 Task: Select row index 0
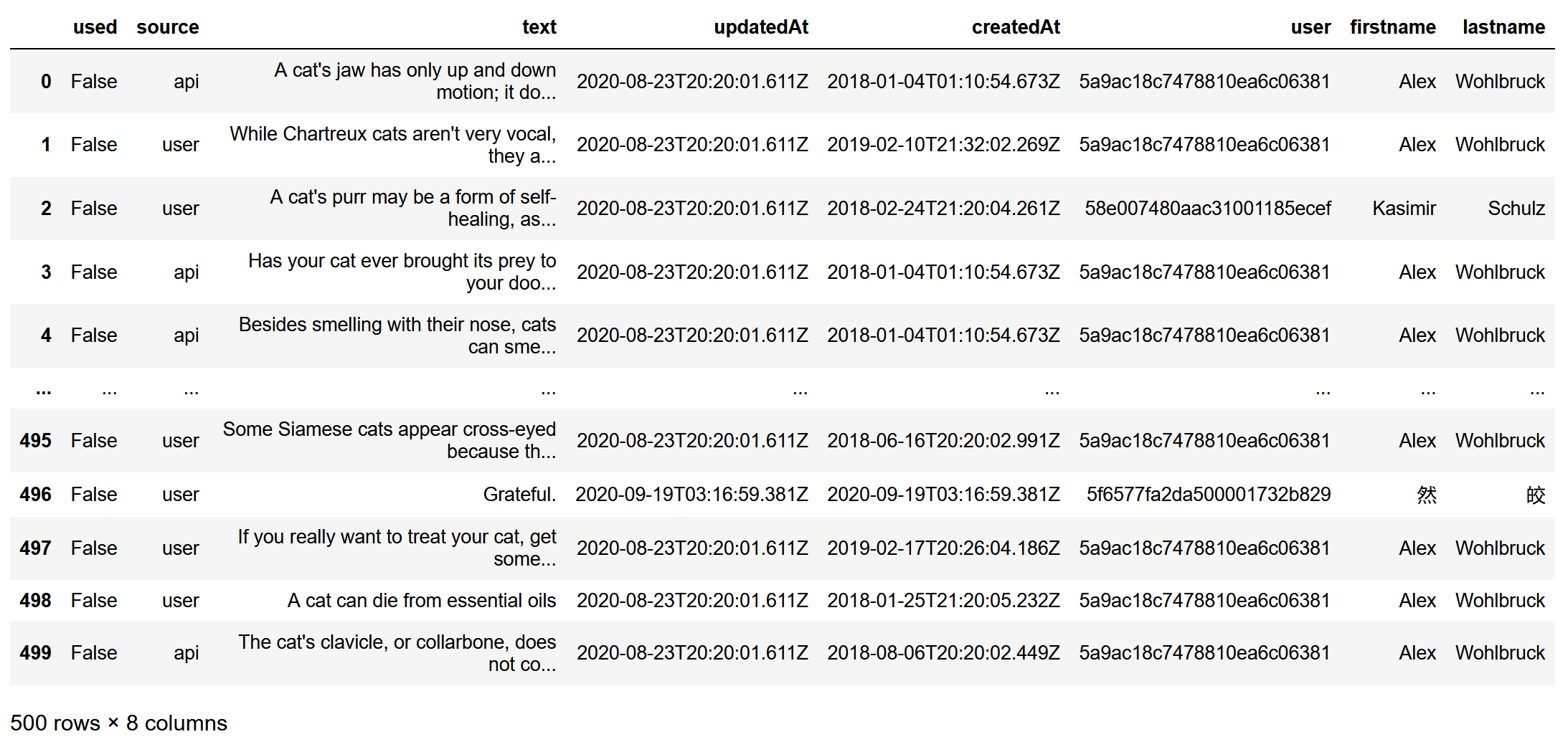tap(46, 82)
